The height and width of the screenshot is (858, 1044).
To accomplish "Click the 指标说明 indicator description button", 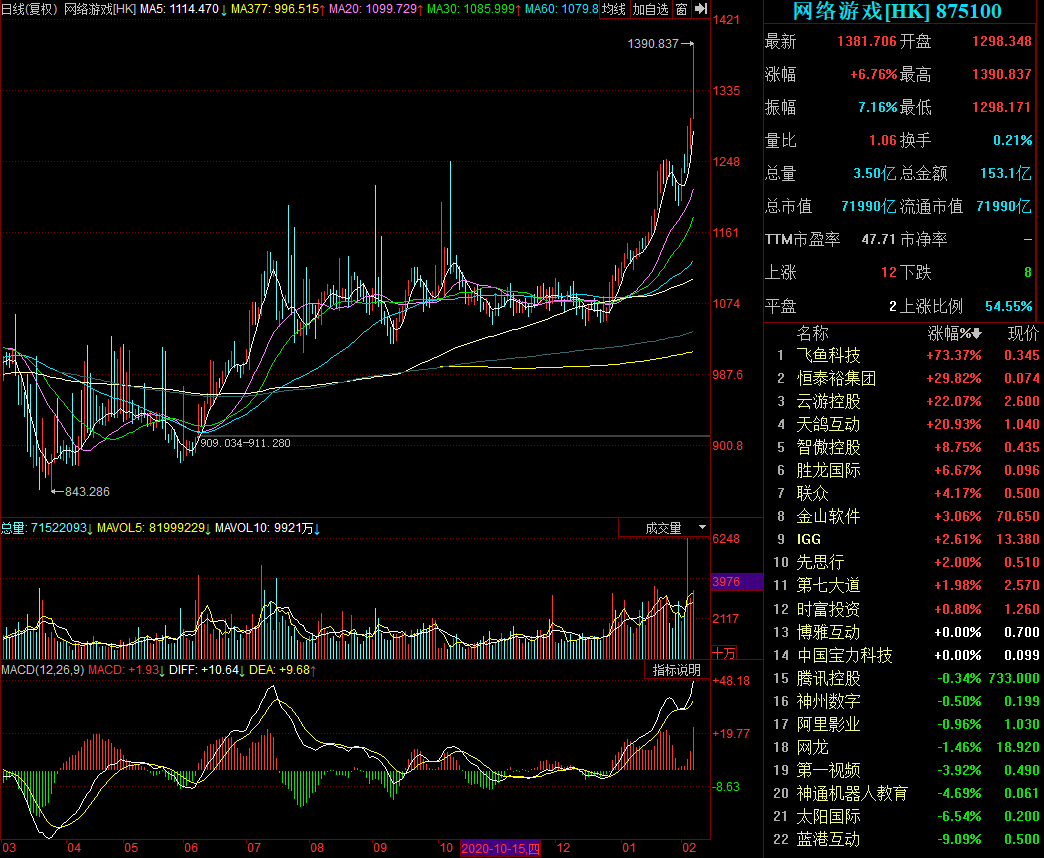I will [676, 670].
